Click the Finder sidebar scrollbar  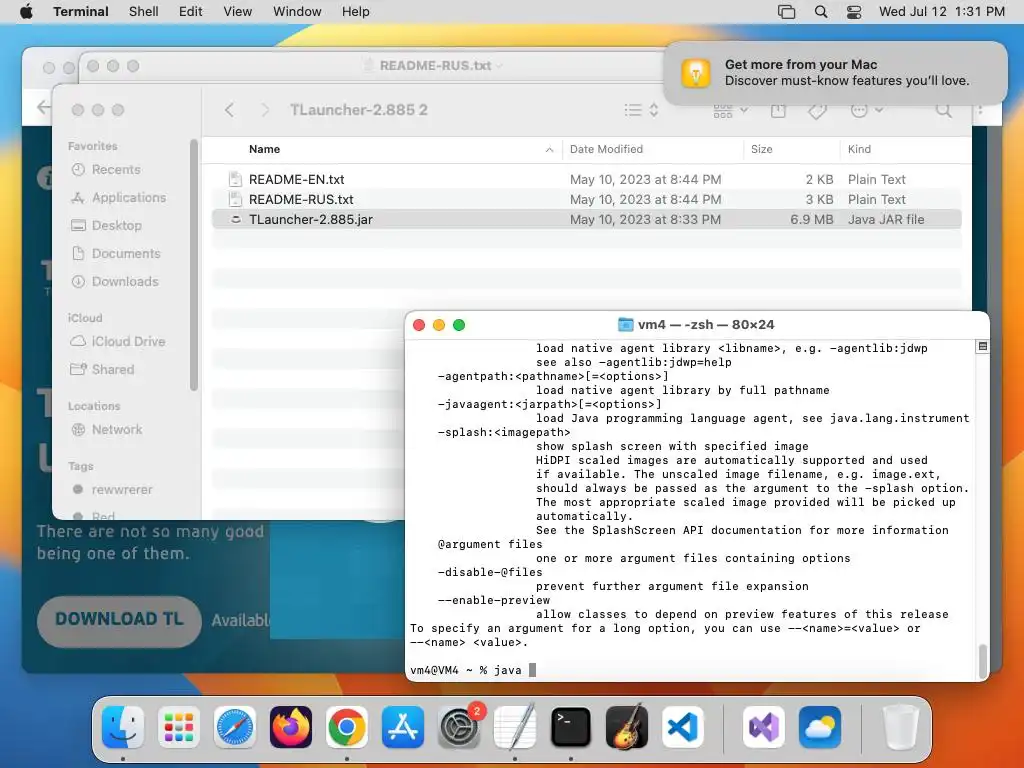point(193,264)
